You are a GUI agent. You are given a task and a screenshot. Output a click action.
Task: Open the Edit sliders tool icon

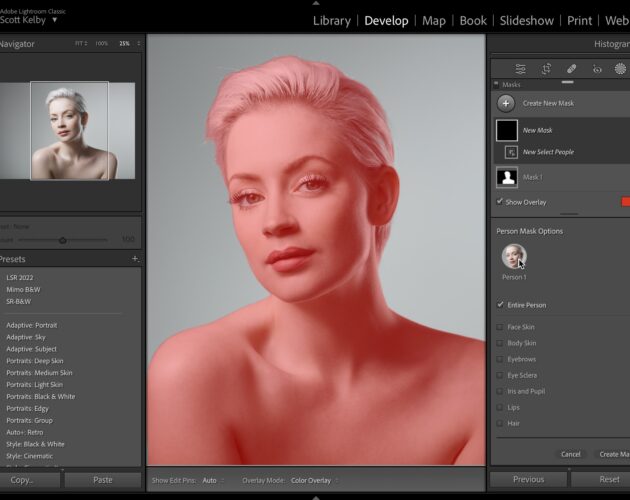tap(520, 69)
